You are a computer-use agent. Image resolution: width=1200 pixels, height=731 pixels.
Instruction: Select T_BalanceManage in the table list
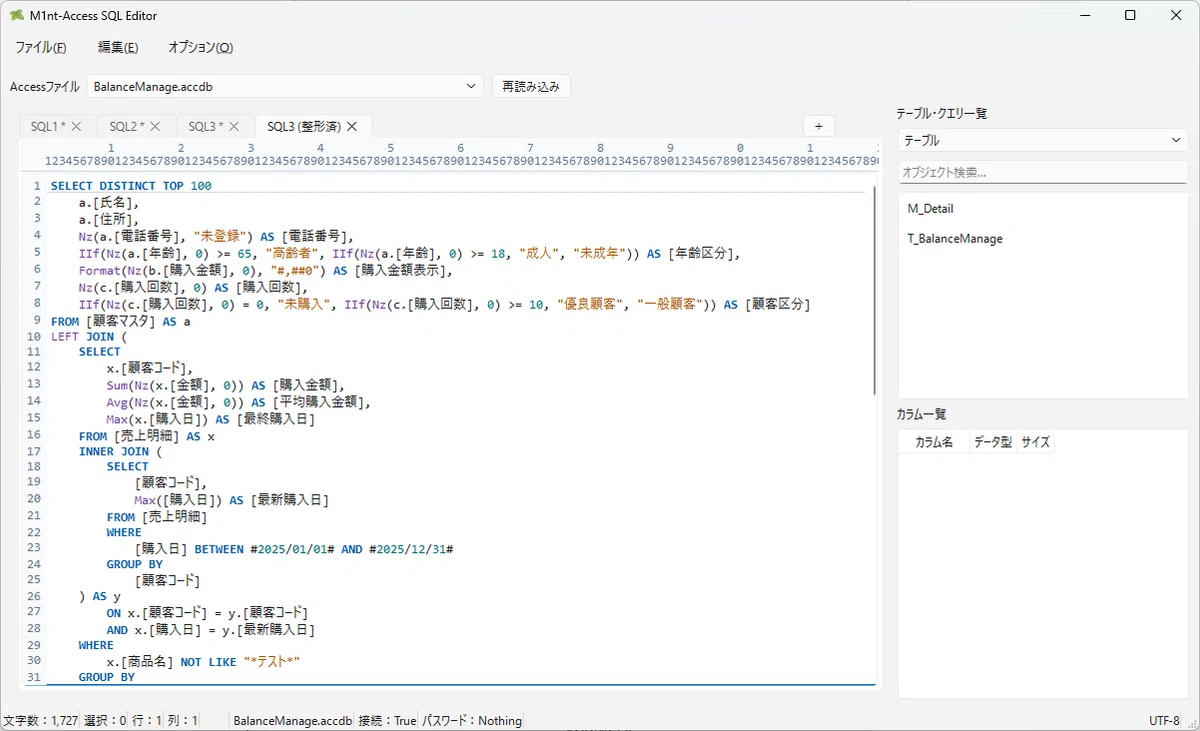(x=954, y=239)
